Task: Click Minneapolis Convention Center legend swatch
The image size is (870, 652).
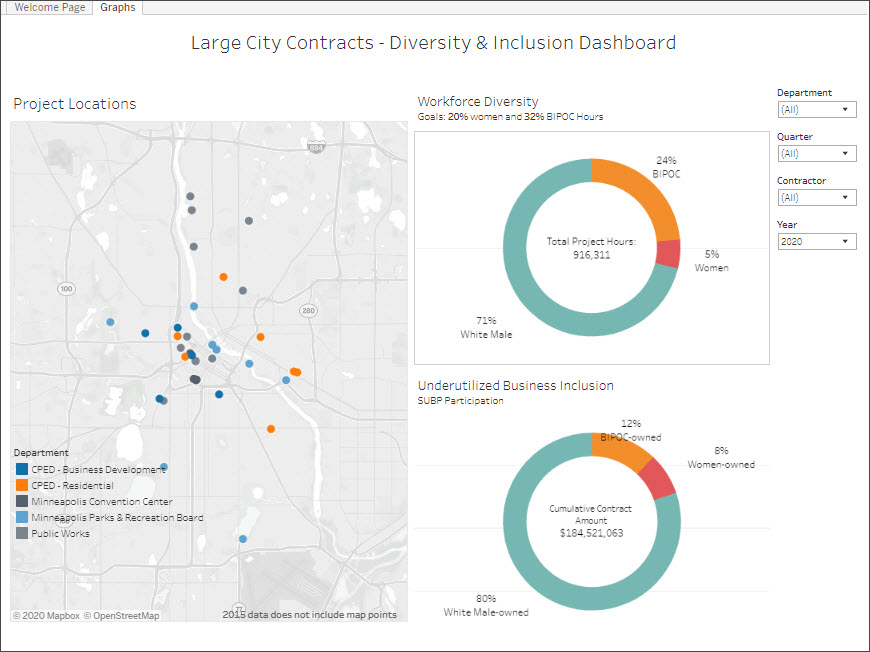Action: 22,501
